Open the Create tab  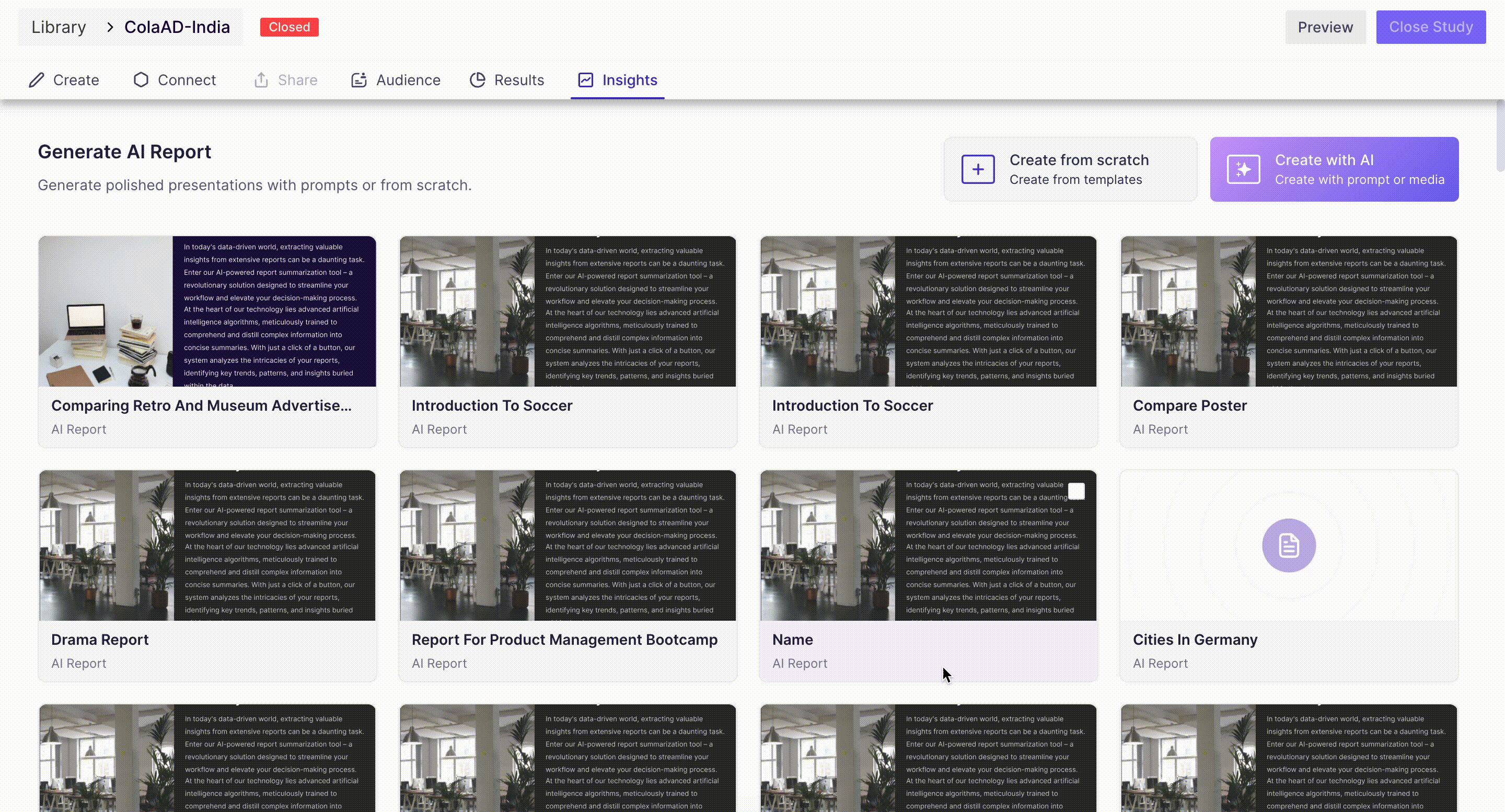pos(64,80)
